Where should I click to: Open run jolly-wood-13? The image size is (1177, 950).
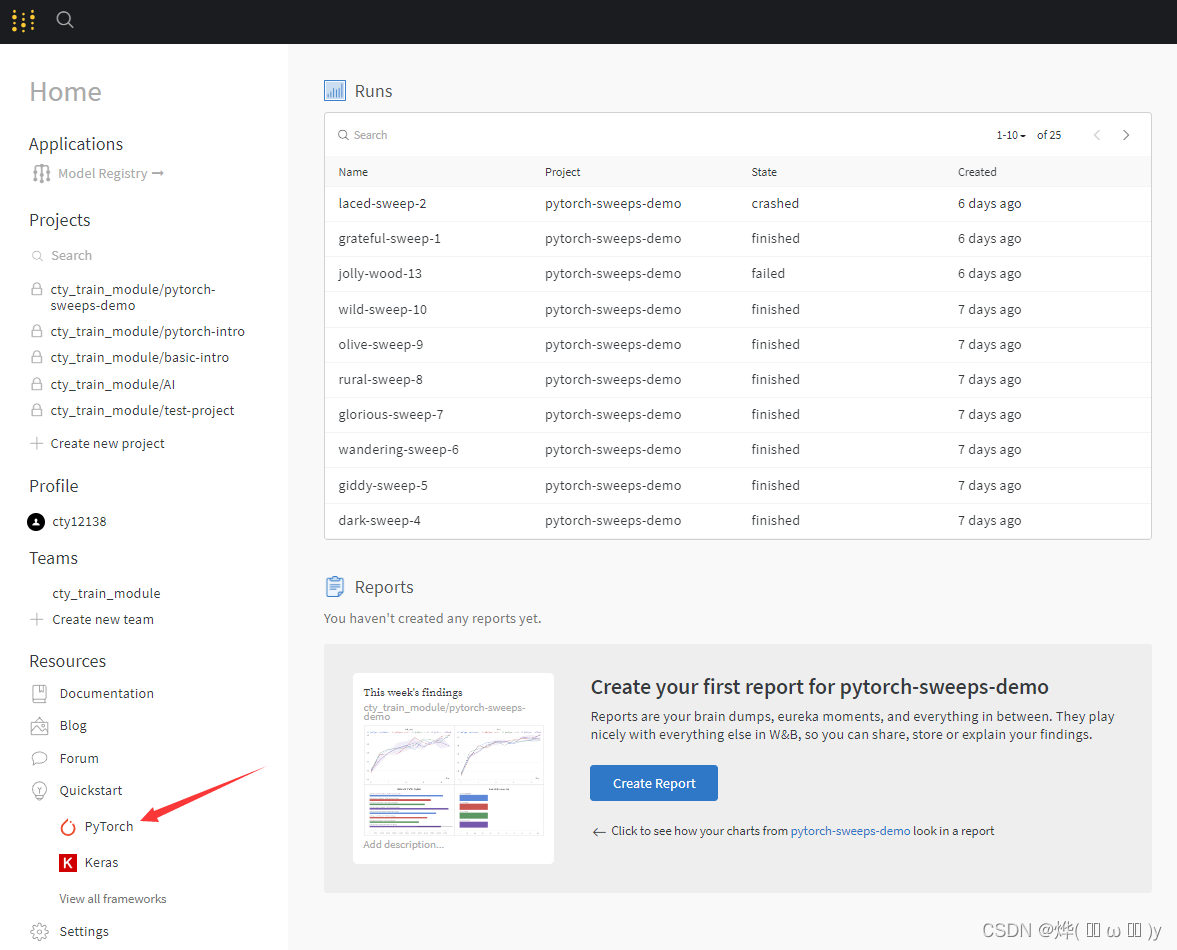pyautogui.click(x=380, y=274)
